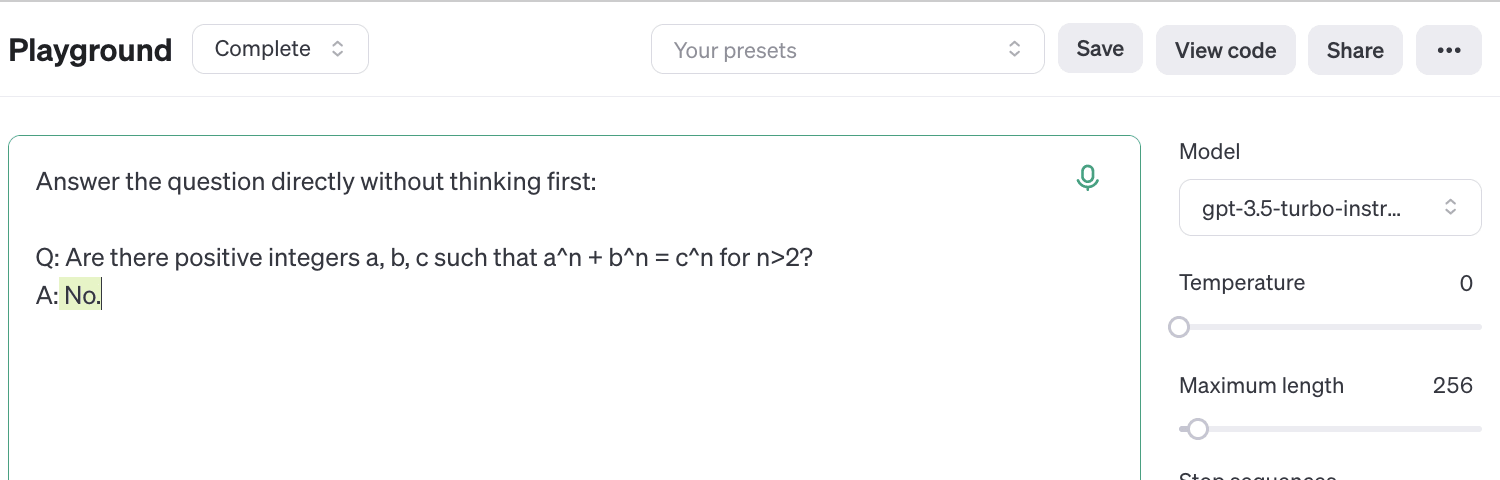This screenshot has width=1500, height=480.
Task: Click the Share button
Action: (x=1355, y=50)
